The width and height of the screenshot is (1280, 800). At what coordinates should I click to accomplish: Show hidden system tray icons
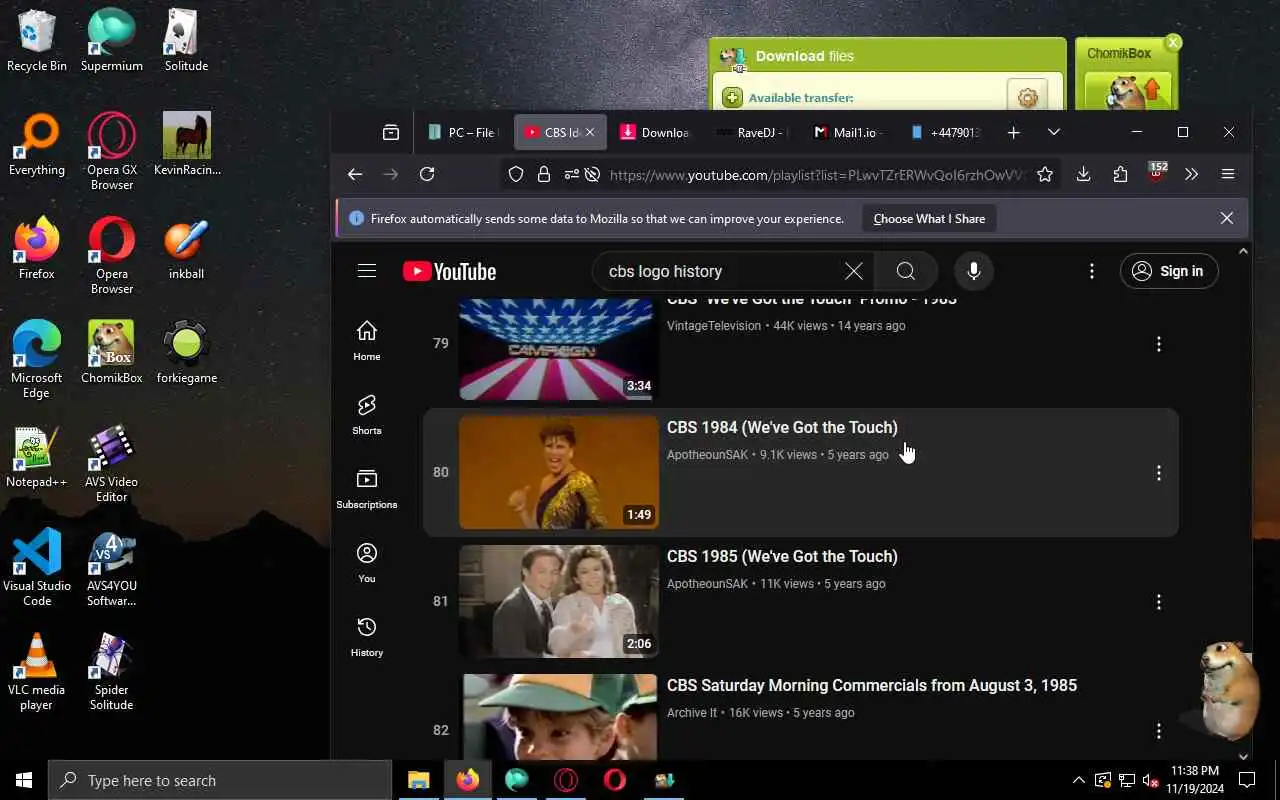[x=1078, y=780]
